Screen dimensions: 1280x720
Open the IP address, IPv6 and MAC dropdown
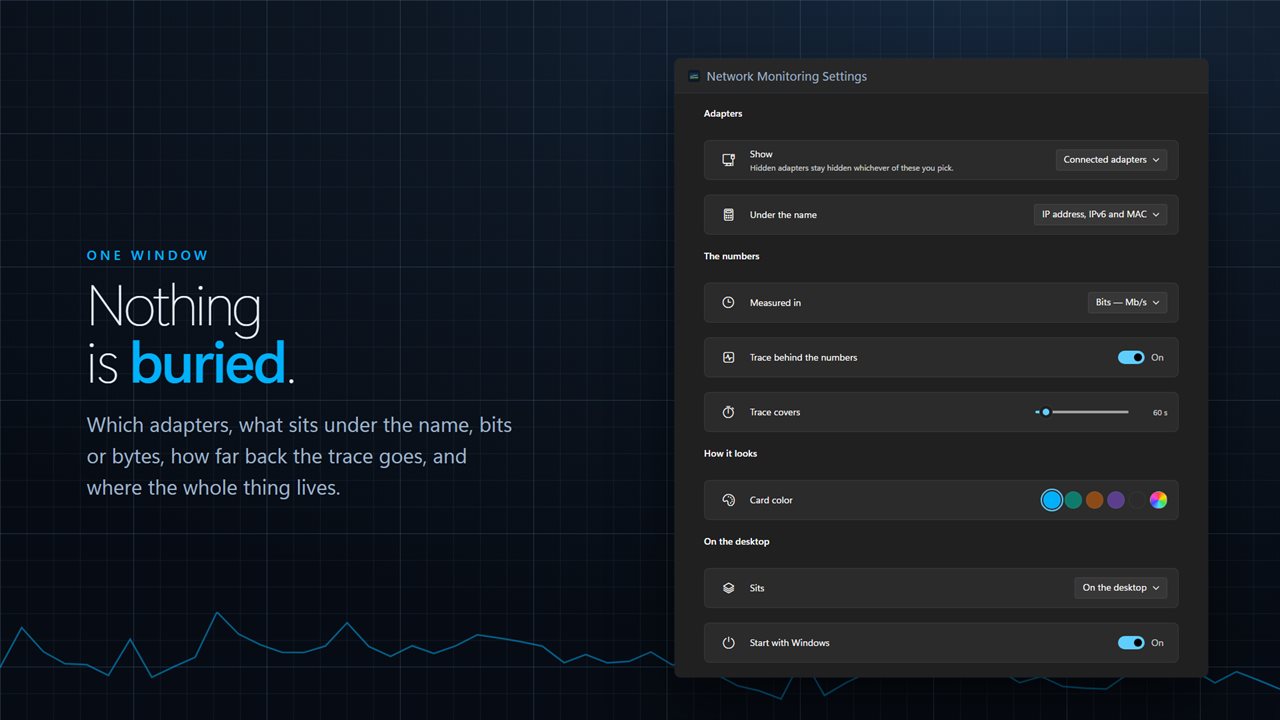1100,215
